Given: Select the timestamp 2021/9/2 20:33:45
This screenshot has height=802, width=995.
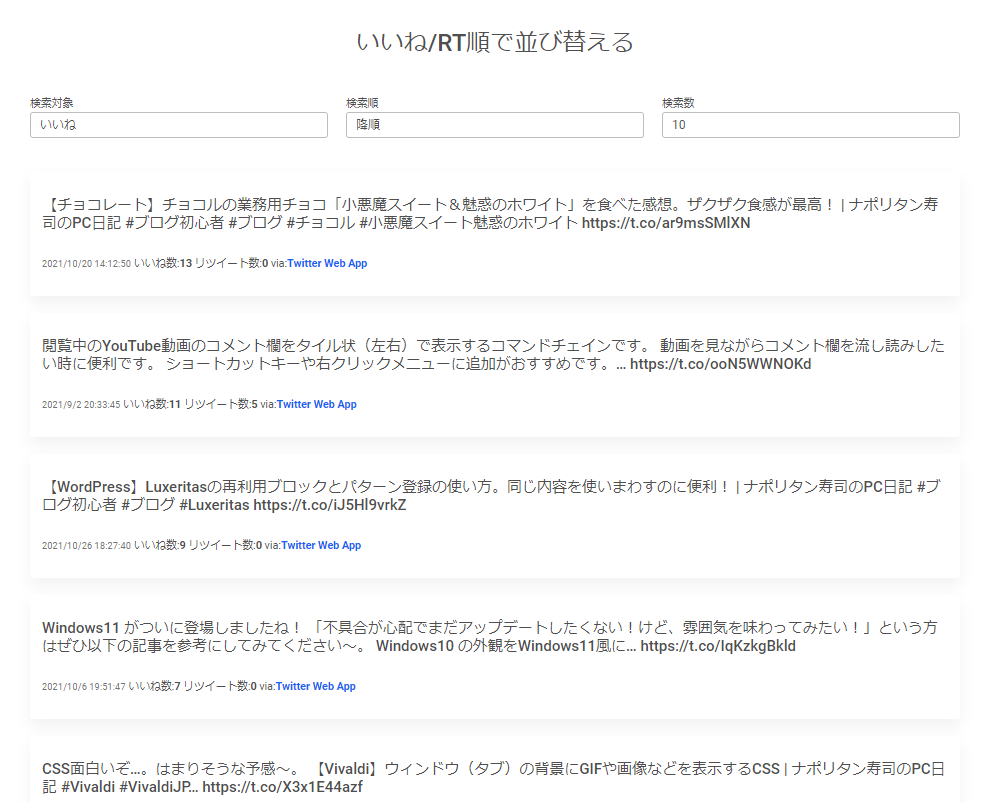Looking at the screenshot, I should click(x=81, y=405).
